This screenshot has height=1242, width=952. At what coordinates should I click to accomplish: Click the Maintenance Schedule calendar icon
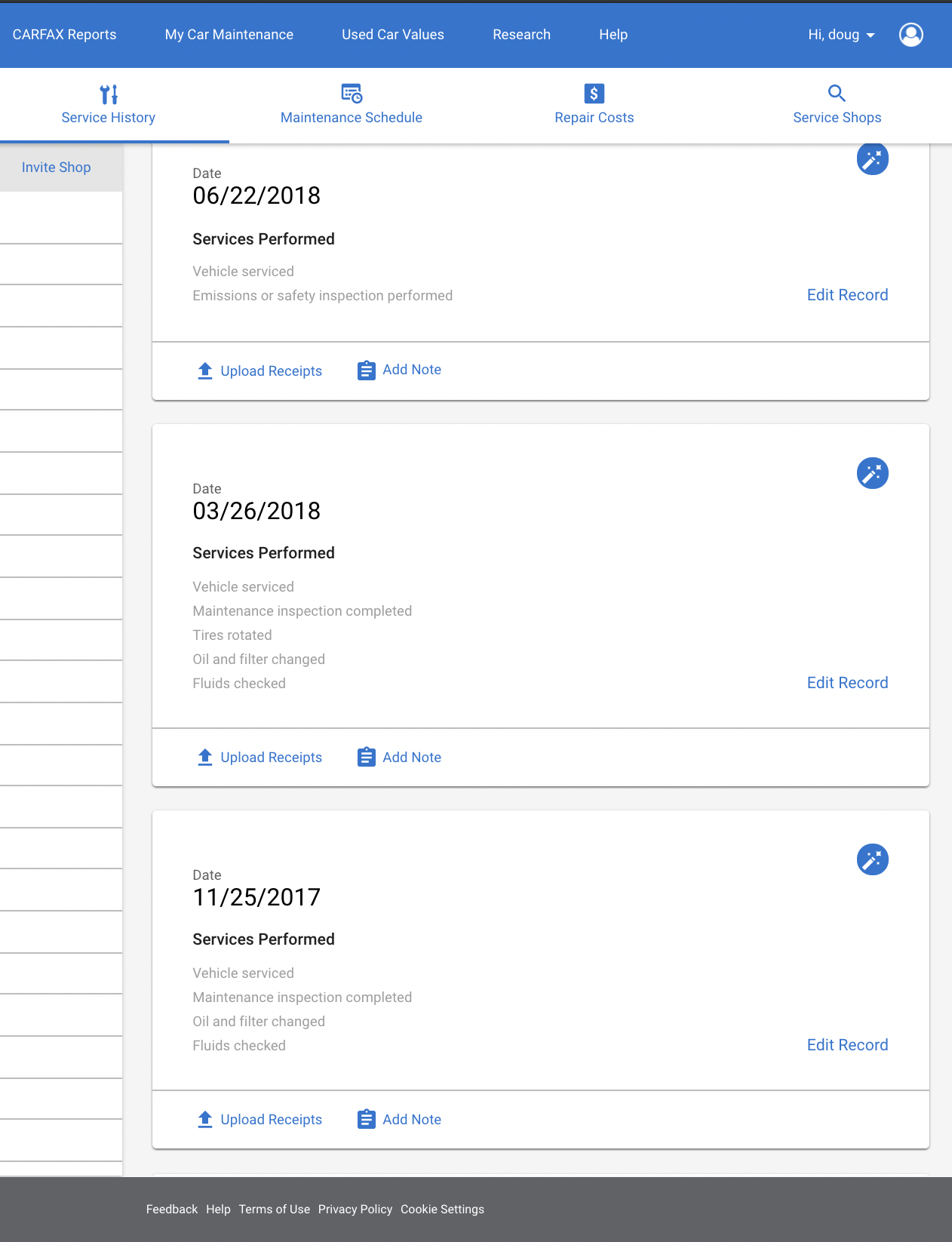point(352,94)
